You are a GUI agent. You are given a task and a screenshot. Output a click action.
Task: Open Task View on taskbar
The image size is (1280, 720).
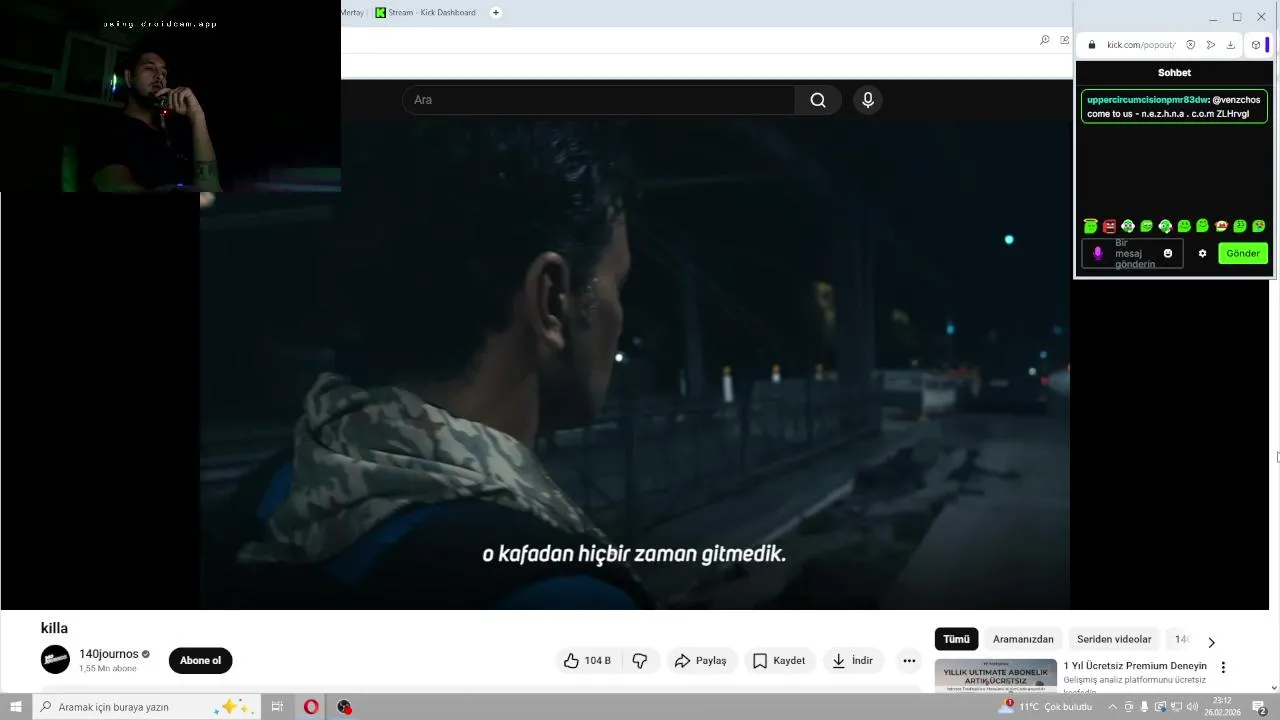277,707
